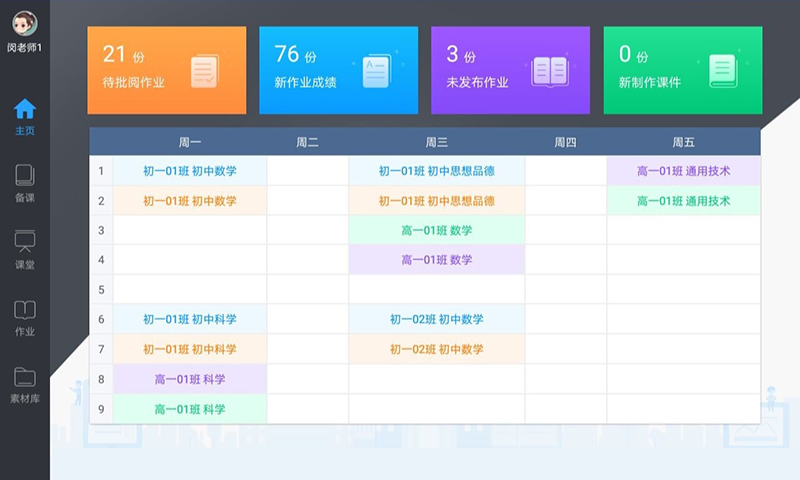Screen dimensions: 800x480
Task: Open Wednesday period 6 初一02班 初中数学
Action: click(x=436, y=319)
